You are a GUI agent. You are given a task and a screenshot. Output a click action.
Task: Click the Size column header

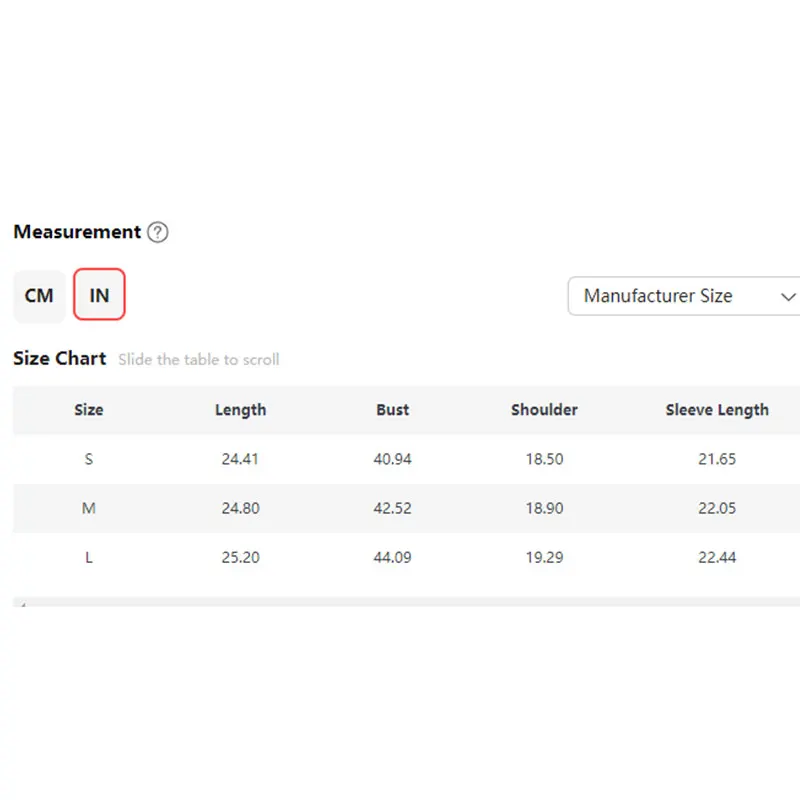pyautogui.click(x=89, y=410)
